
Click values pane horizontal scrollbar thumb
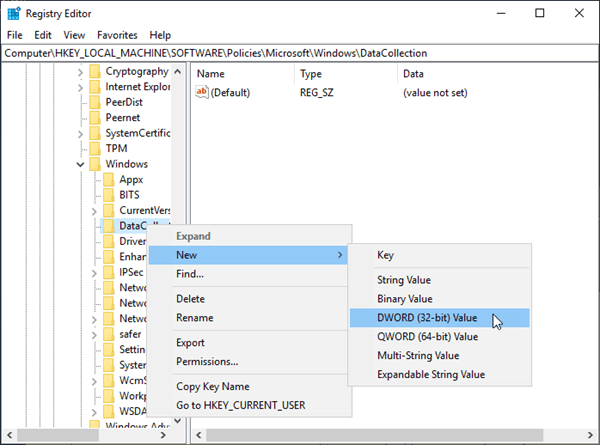pyautogui.click(x=375, y=435)
